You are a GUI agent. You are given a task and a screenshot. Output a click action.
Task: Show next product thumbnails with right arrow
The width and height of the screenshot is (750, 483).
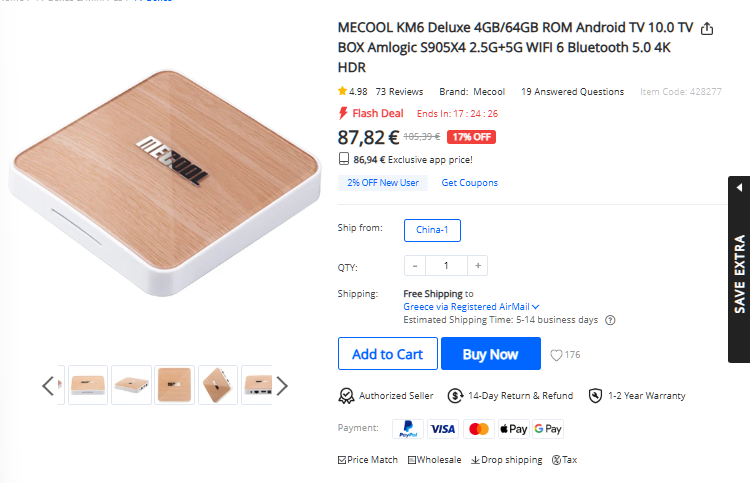click(282, 385)
